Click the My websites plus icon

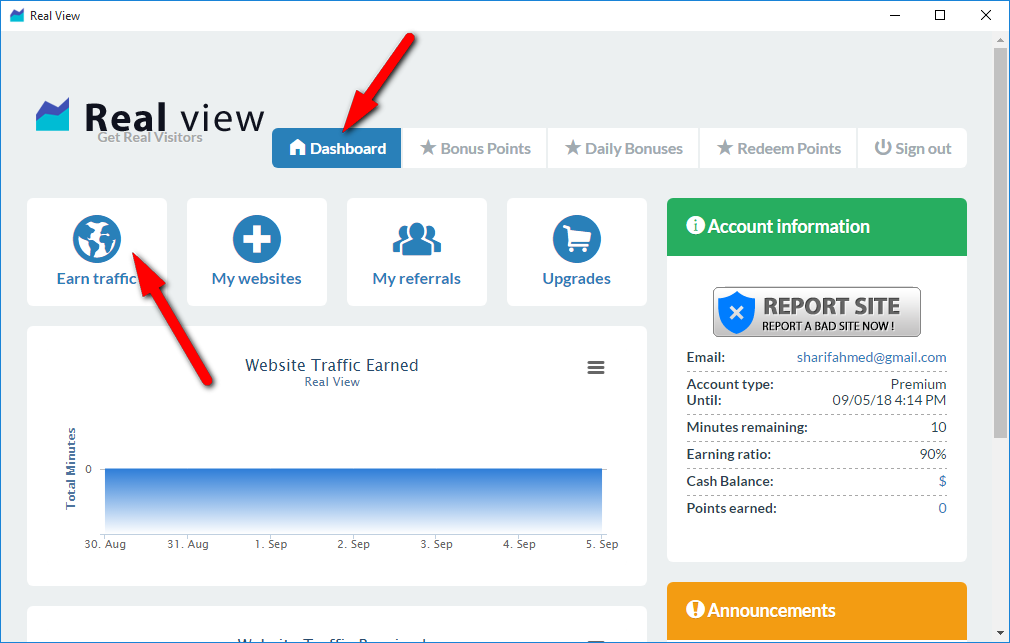(256, 239)
